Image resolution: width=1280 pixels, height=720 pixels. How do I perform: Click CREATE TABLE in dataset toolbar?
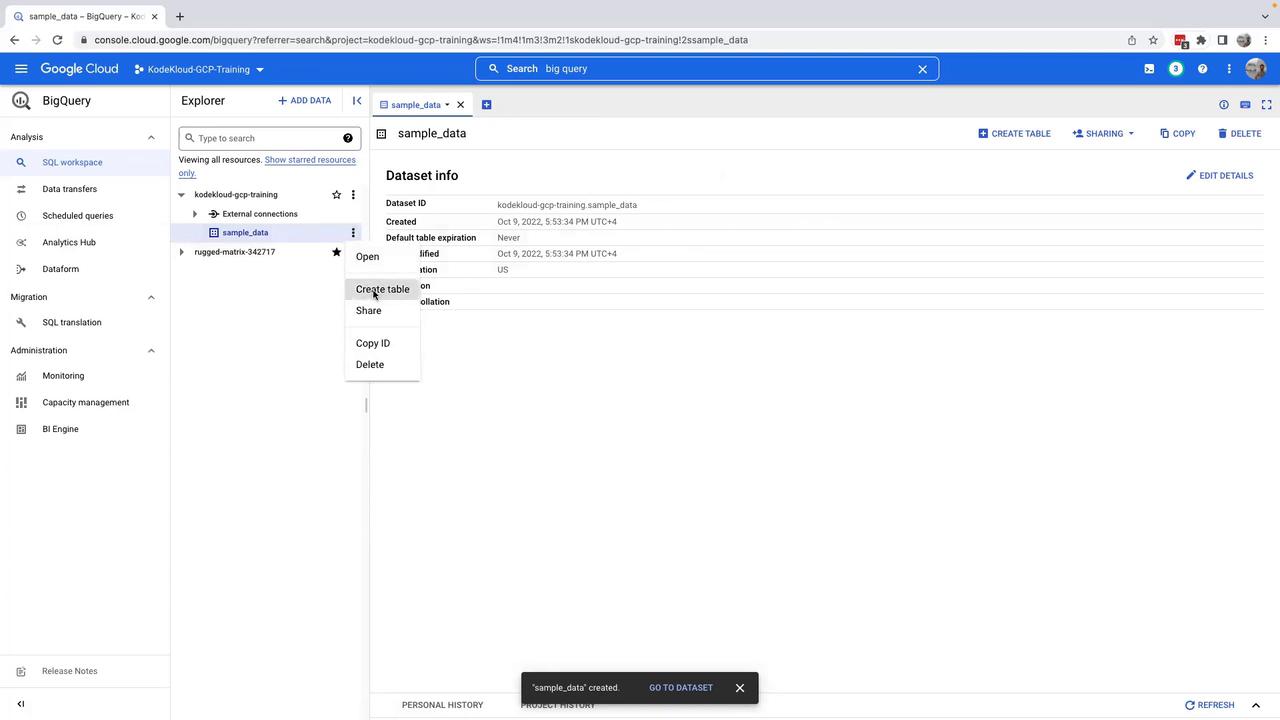(x=1014, y=134)
